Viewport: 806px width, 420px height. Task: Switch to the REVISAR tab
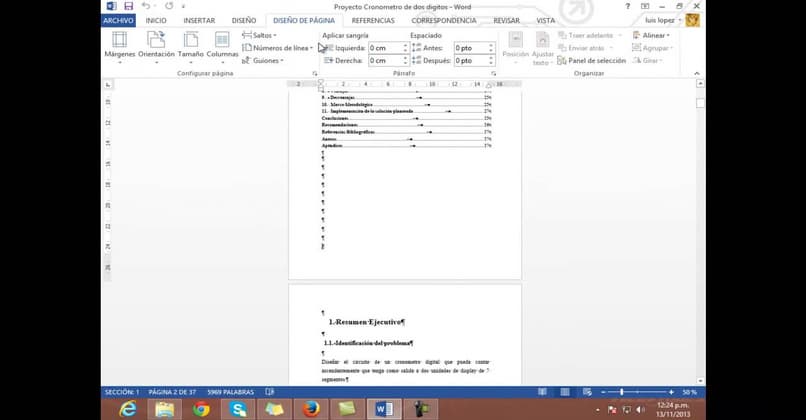pyautogui.click(x=506, y=21)
